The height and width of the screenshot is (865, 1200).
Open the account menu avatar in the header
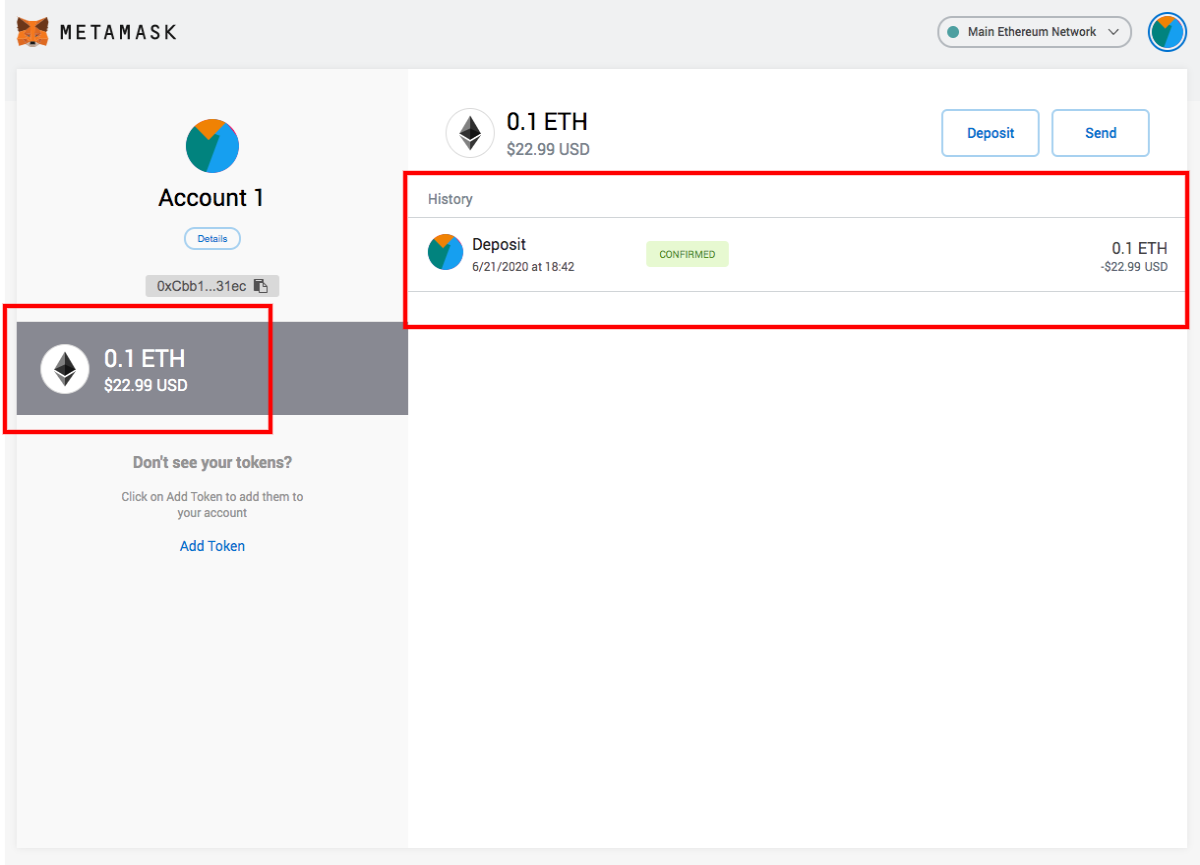point(1167,32)
